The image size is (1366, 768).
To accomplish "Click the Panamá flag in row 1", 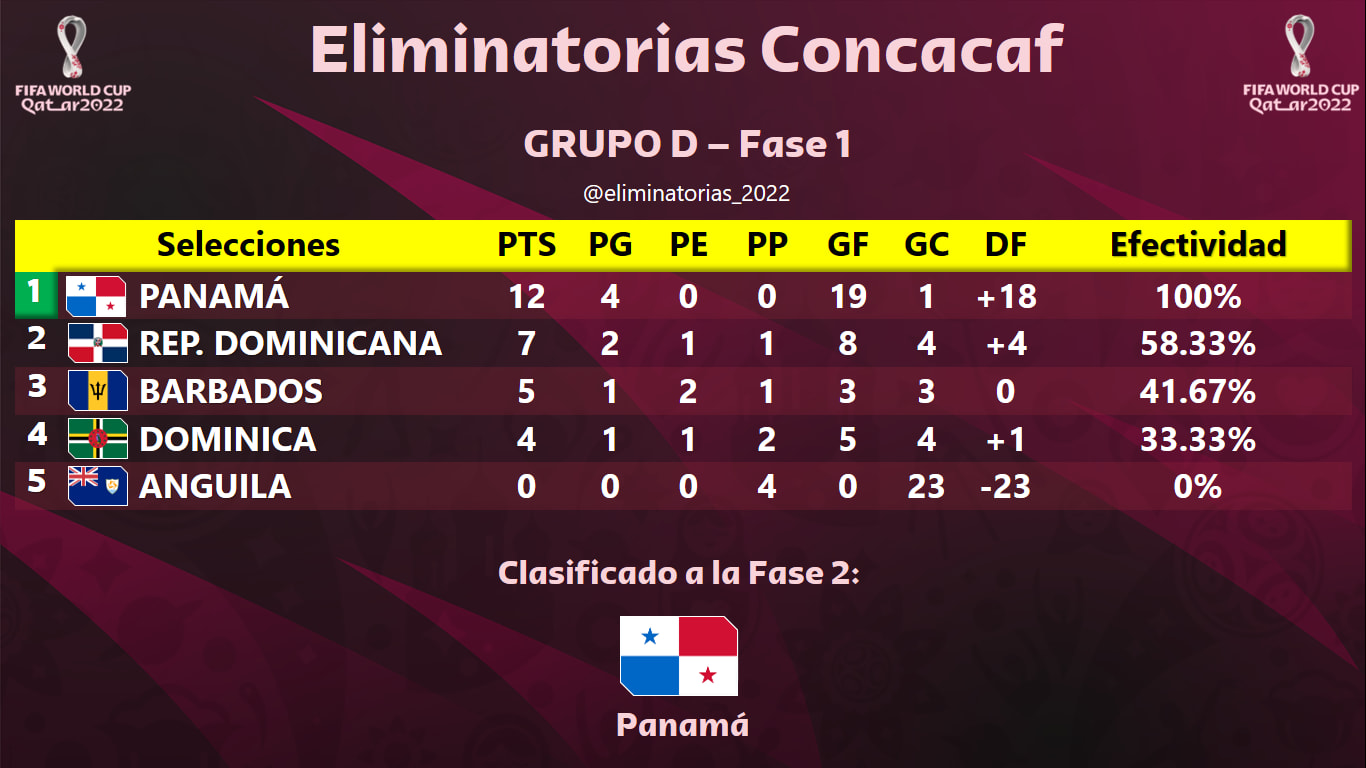I will 96,296.
